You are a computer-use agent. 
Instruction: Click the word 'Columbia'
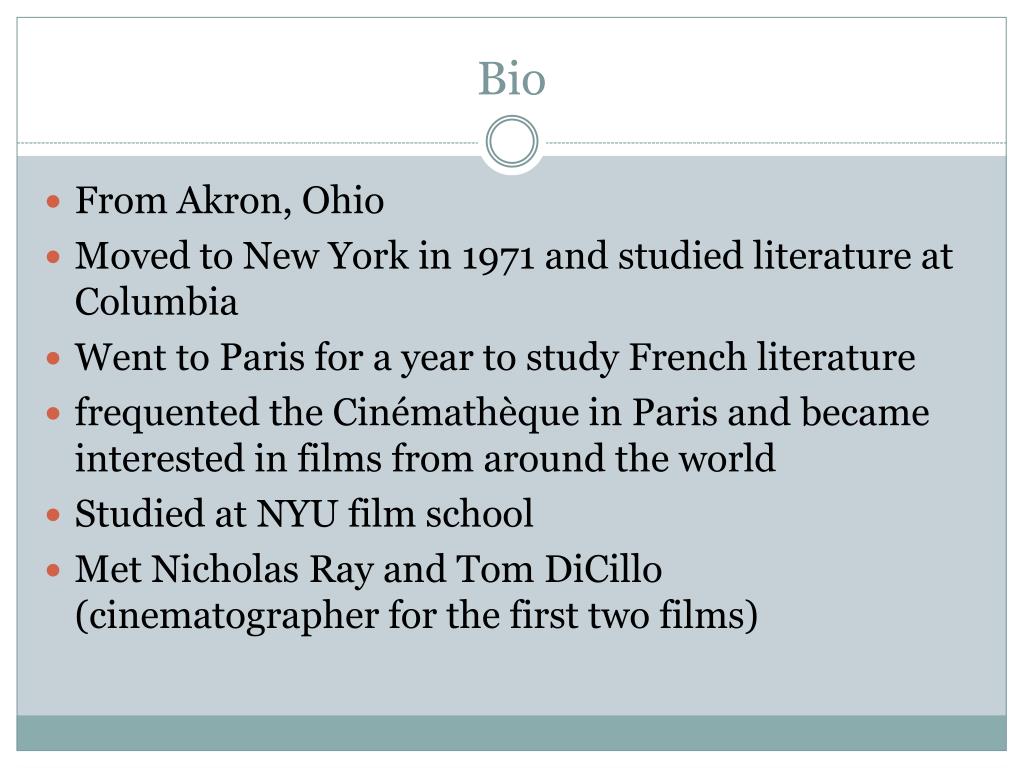click(156, 302)
